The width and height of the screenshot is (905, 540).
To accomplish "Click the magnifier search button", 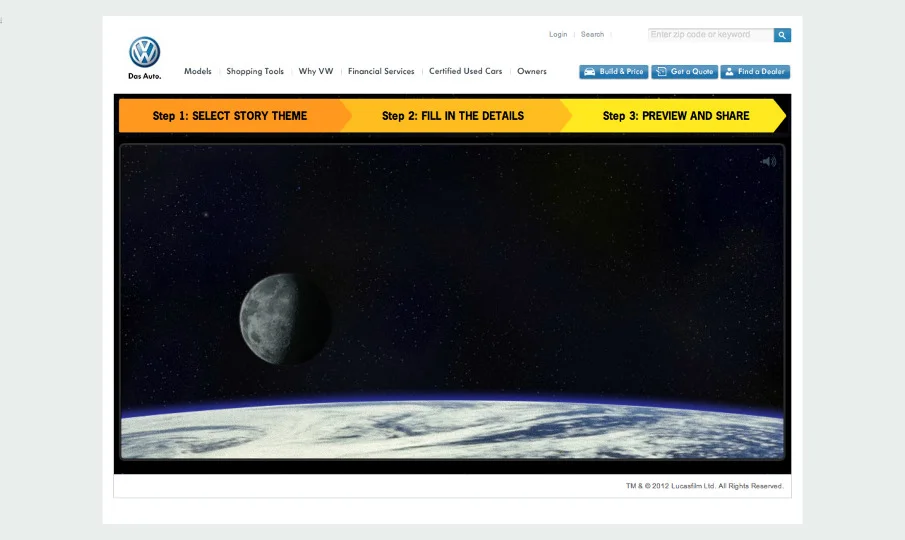I will pos(782,35).
